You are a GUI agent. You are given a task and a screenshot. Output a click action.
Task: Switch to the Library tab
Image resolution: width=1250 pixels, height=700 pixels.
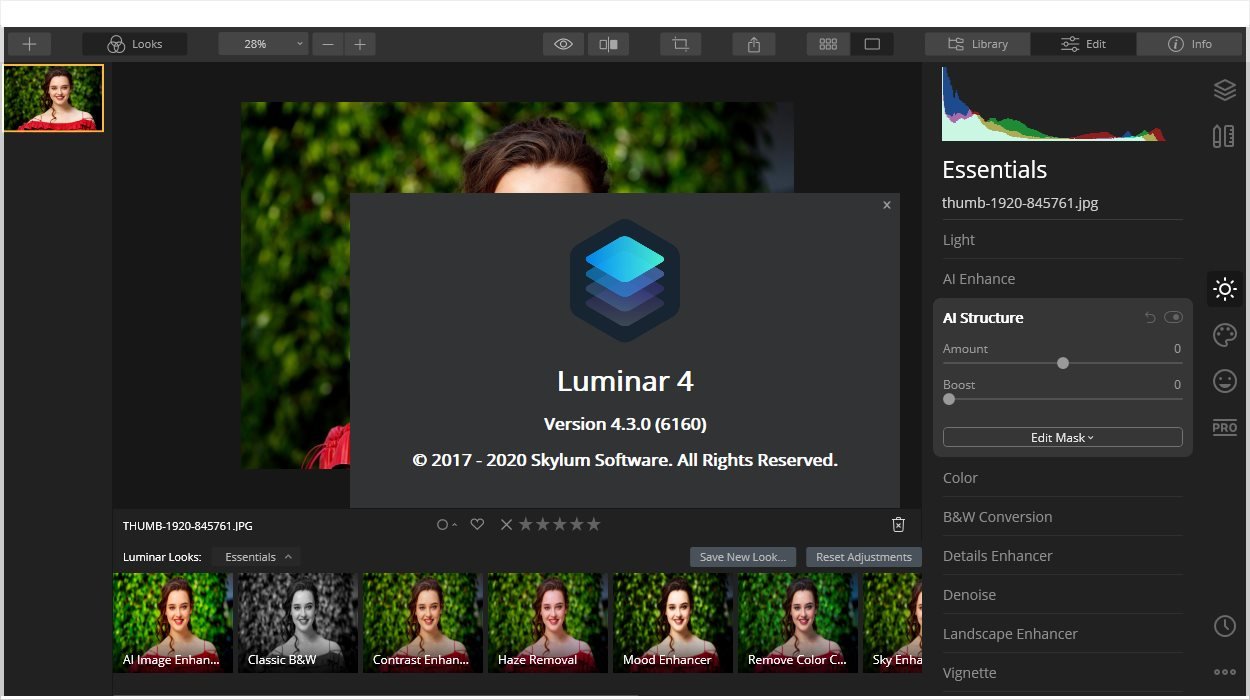pyautogui.click(x=977, y=44)
